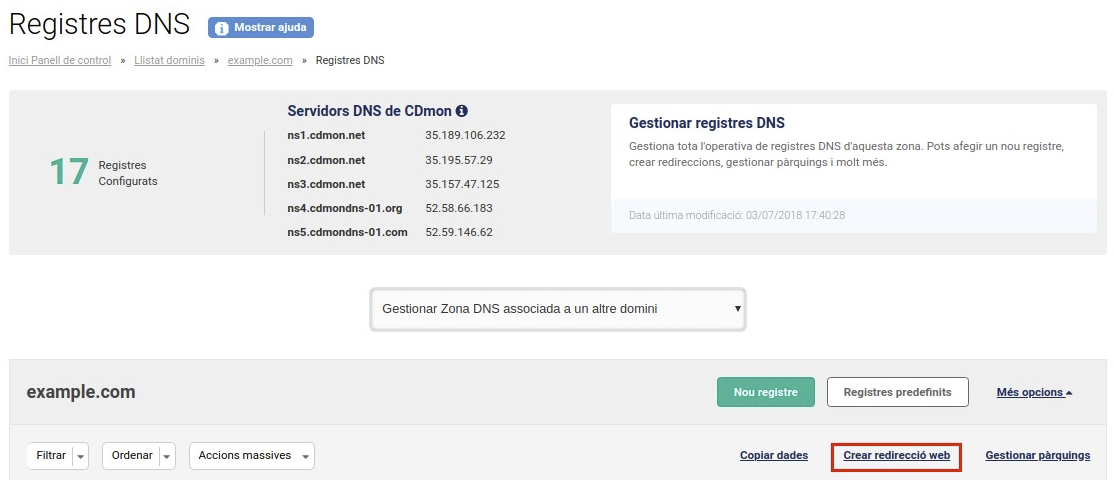This screenshot has height=480, width=1114.
Task: Click the 17 Registres Configurats counter
Action: [x=103, y=173]
